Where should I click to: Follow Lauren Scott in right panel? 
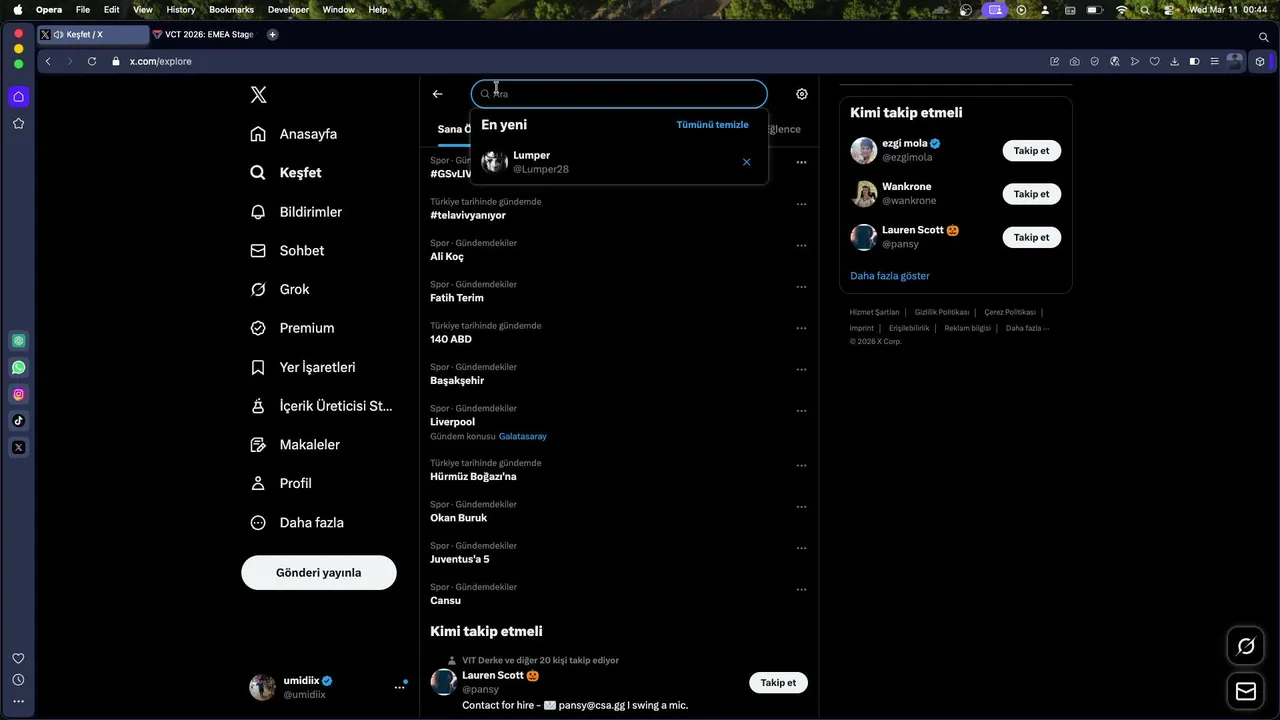click(1031, 237)
